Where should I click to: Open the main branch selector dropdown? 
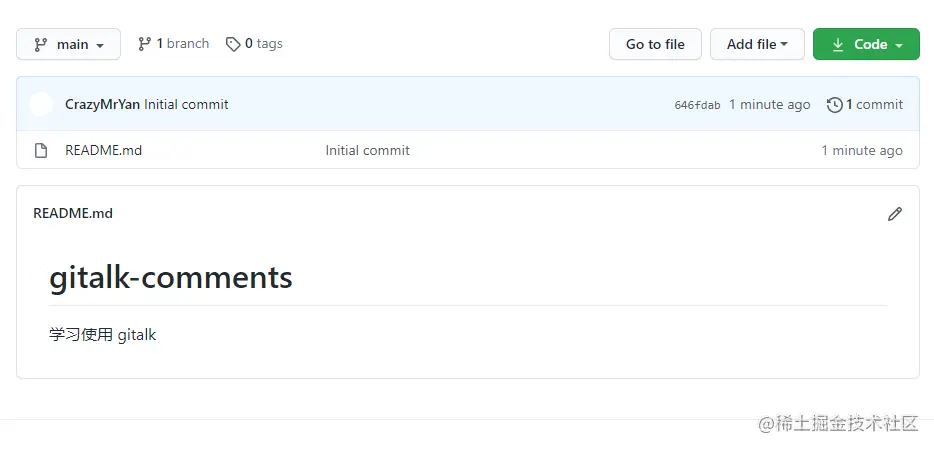[68, 45]
